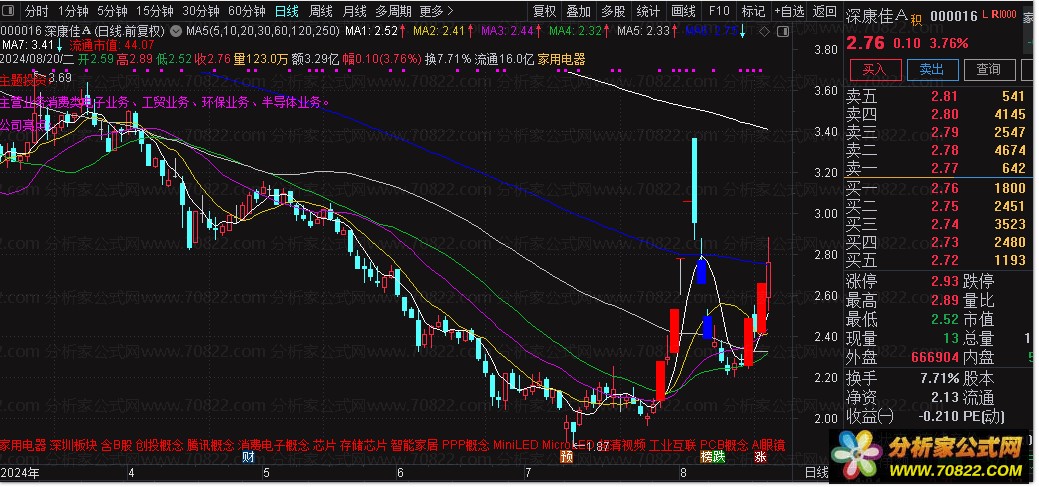Click the R1000 badge in quote header

click(x=1004, y=15)
